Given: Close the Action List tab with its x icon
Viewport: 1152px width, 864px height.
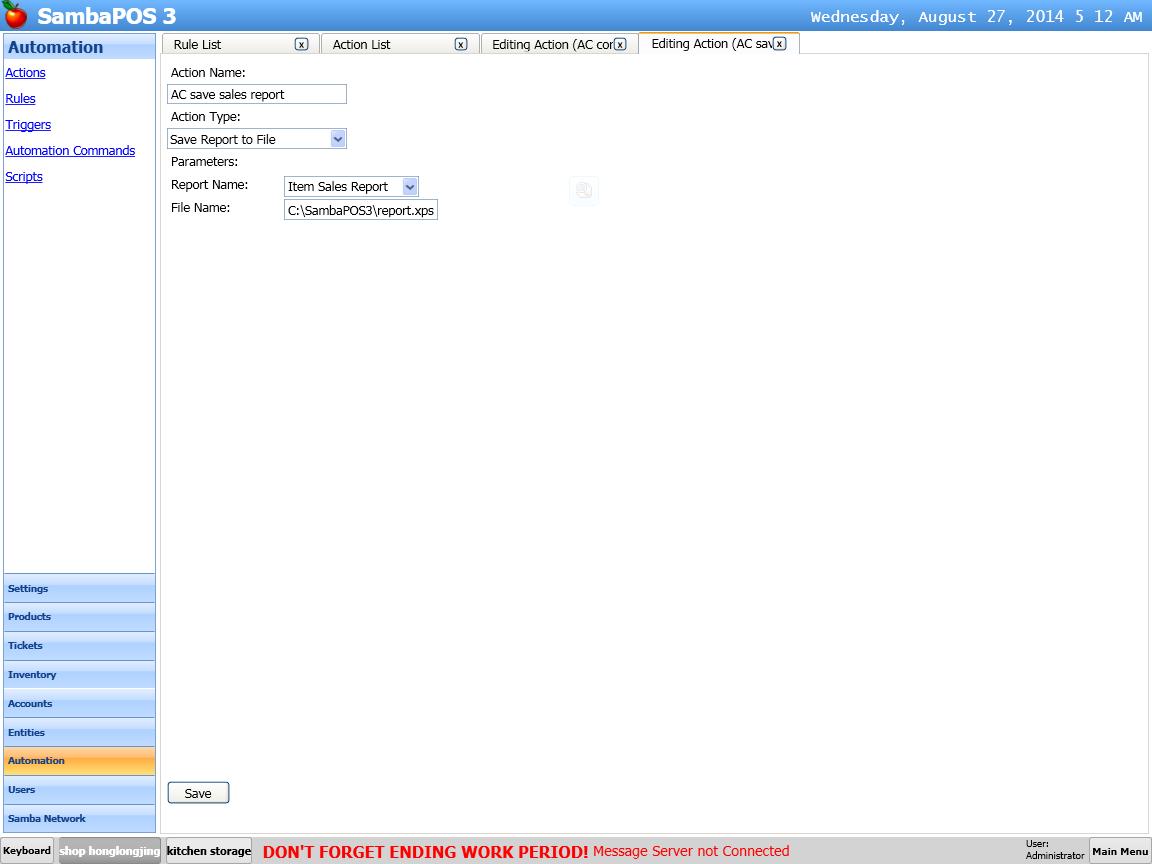Looking at the screenshot, I should (460, 44).
